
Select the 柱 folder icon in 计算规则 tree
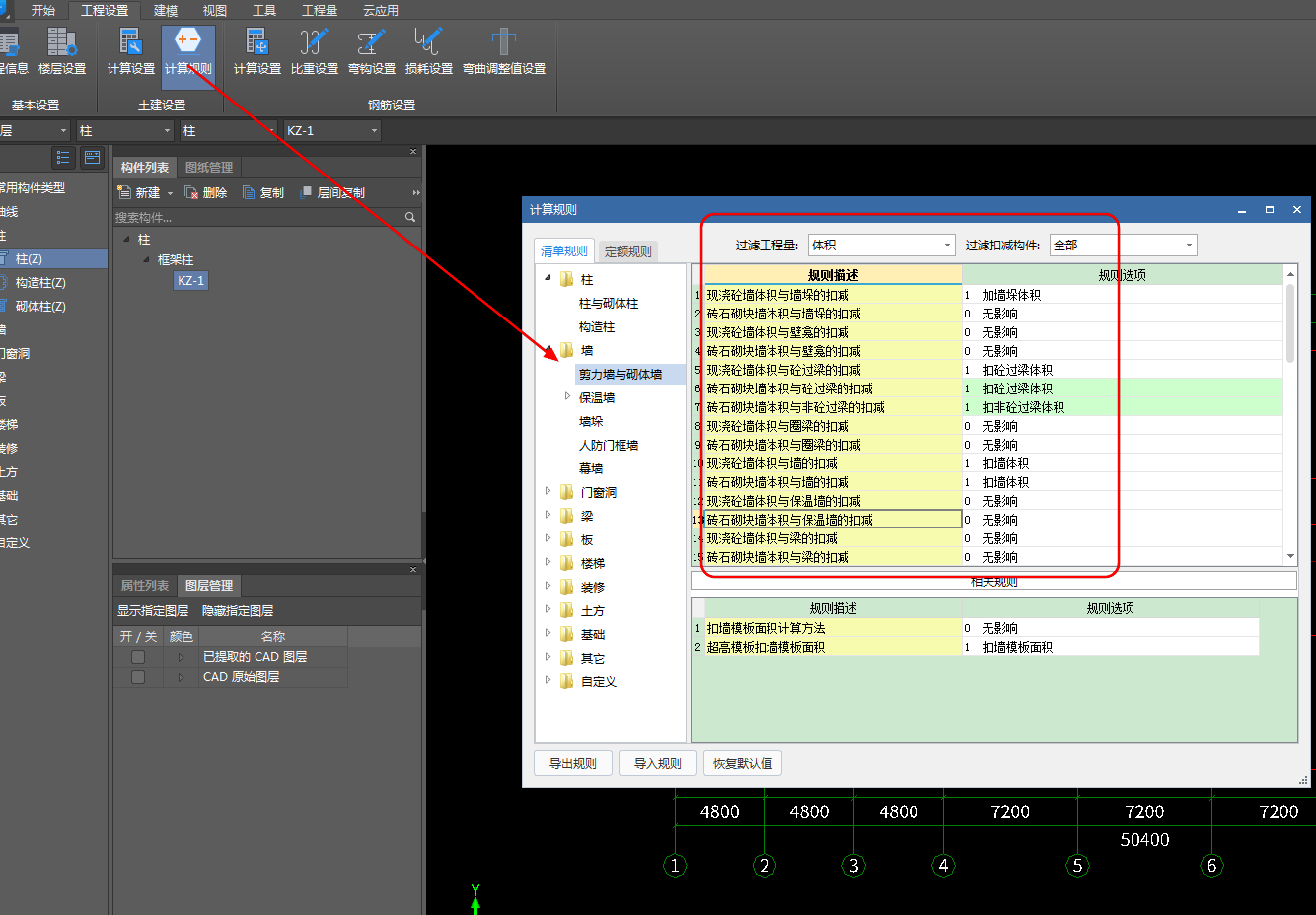(x=567, y=279)
